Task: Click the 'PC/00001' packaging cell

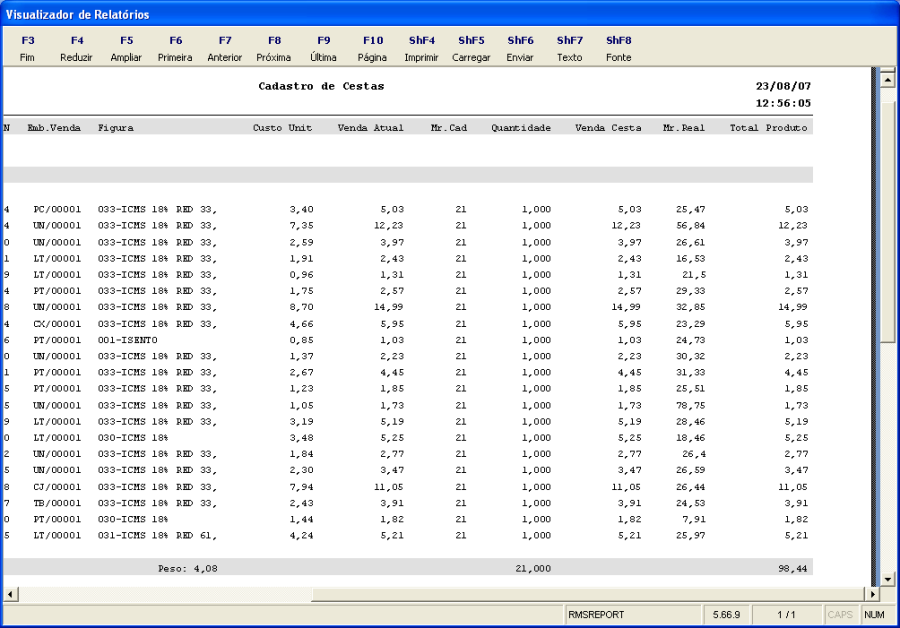Action: (x=57, y=210)
